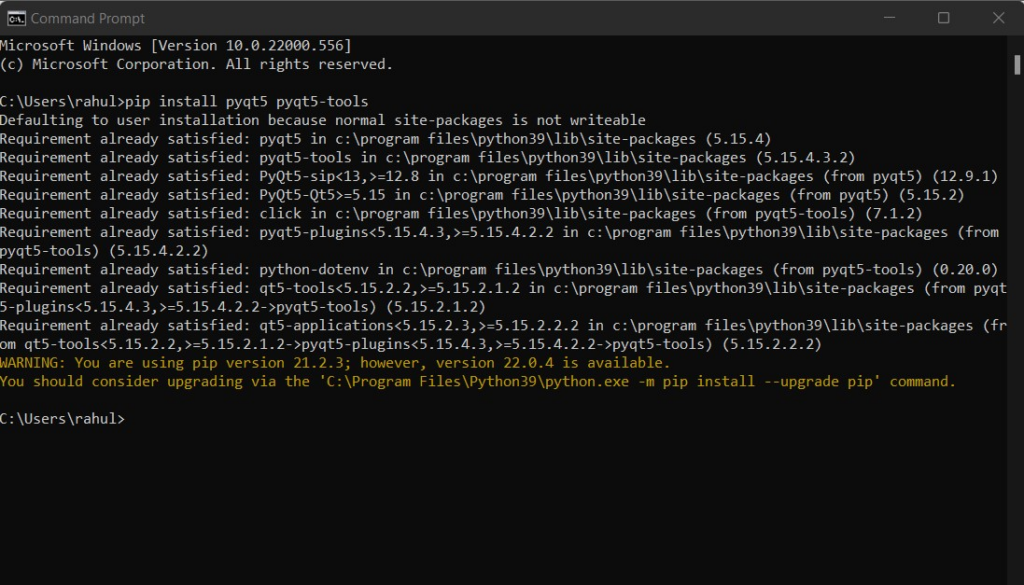Click the empty C:\Users\rahul> prompt at bottom
1024x585 pixels.
coord(63,419)
